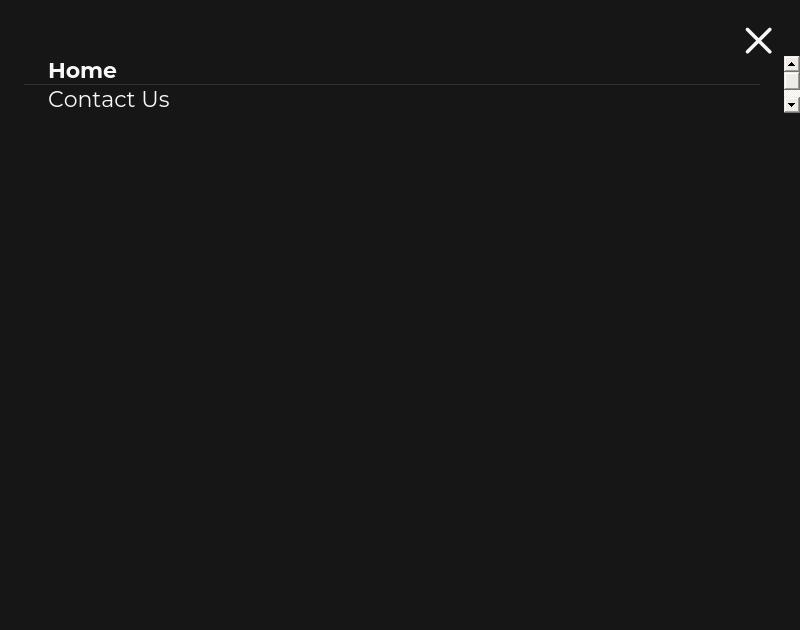Tap the Home navigation link

pos(82,70)
